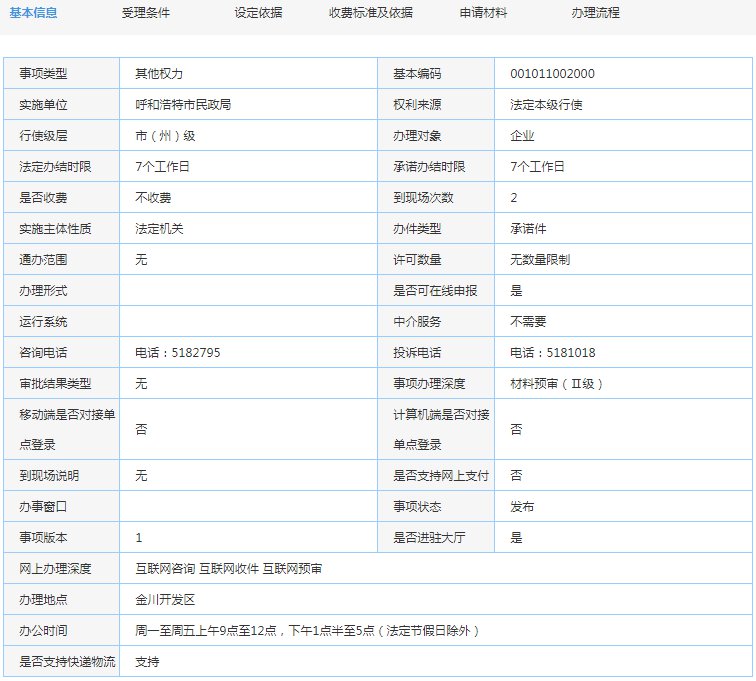
Task: Select the complaint phone 5181018 cell
Action: [552, 353]
